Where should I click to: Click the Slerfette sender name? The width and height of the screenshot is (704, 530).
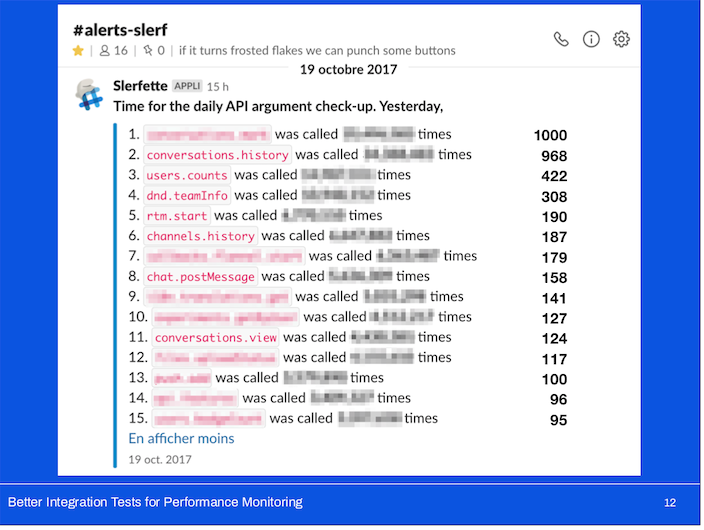click(x=140, y=86)
